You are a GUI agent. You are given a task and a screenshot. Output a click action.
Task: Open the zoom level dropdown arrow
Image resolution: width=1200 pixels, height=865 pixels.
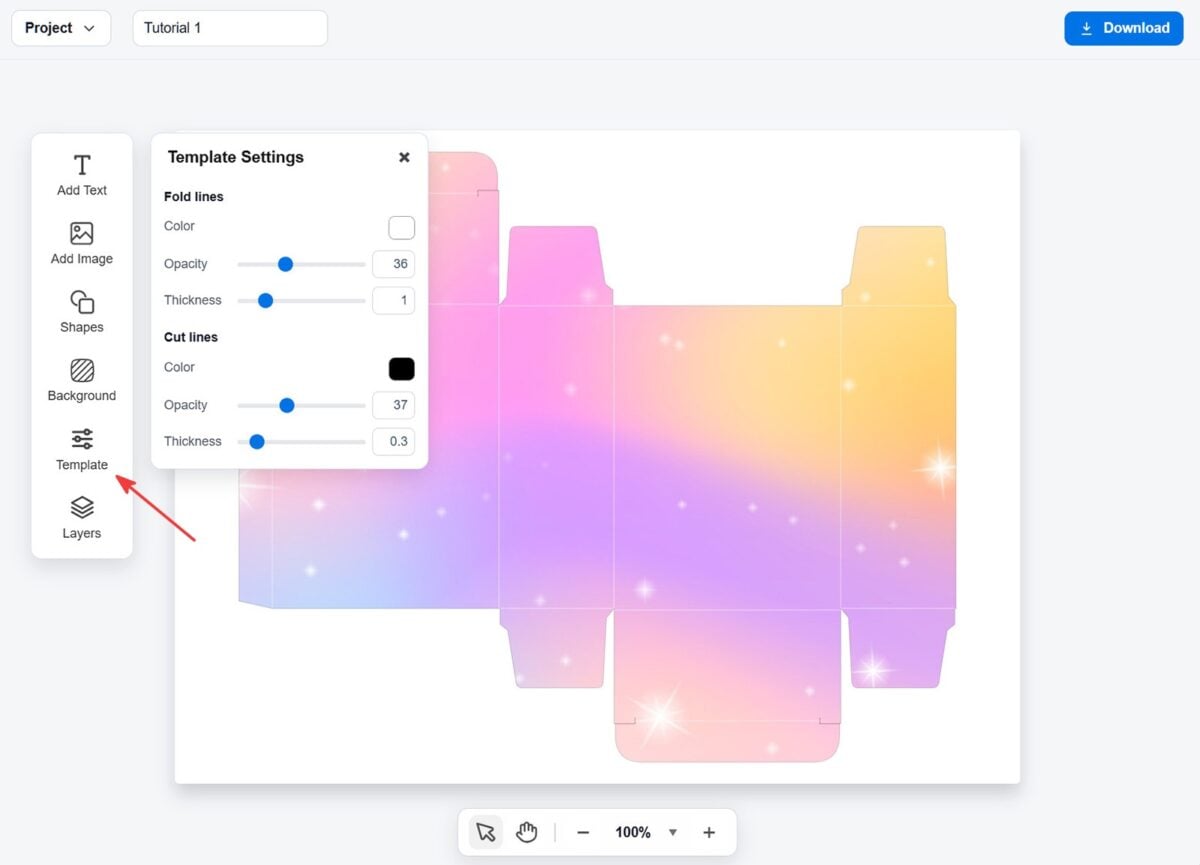click(x=673, y=832)
